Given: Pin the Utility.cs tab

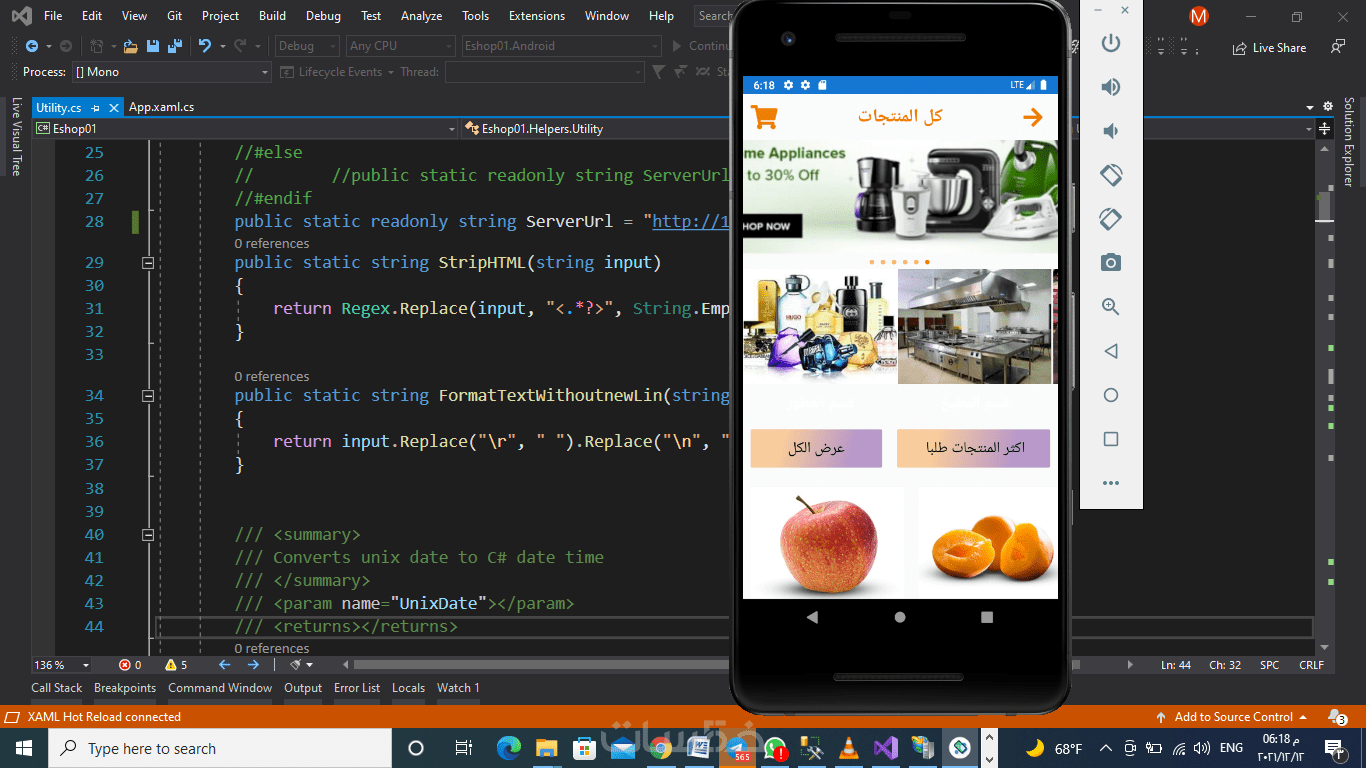Looking at the screenshot, I should 96,107.
